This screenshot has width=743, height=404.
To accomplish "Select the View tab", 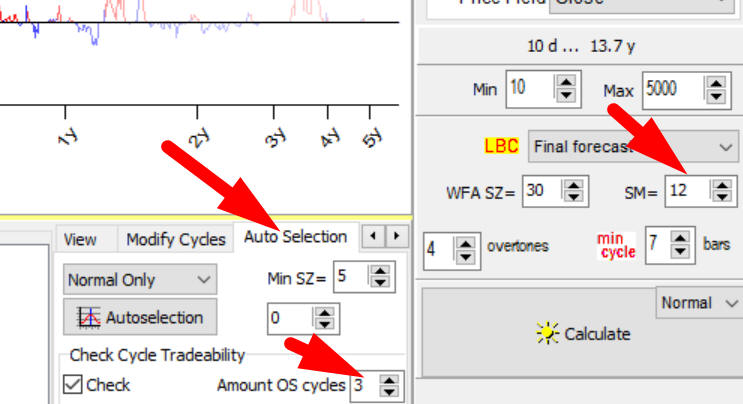I will click(80, 239).
